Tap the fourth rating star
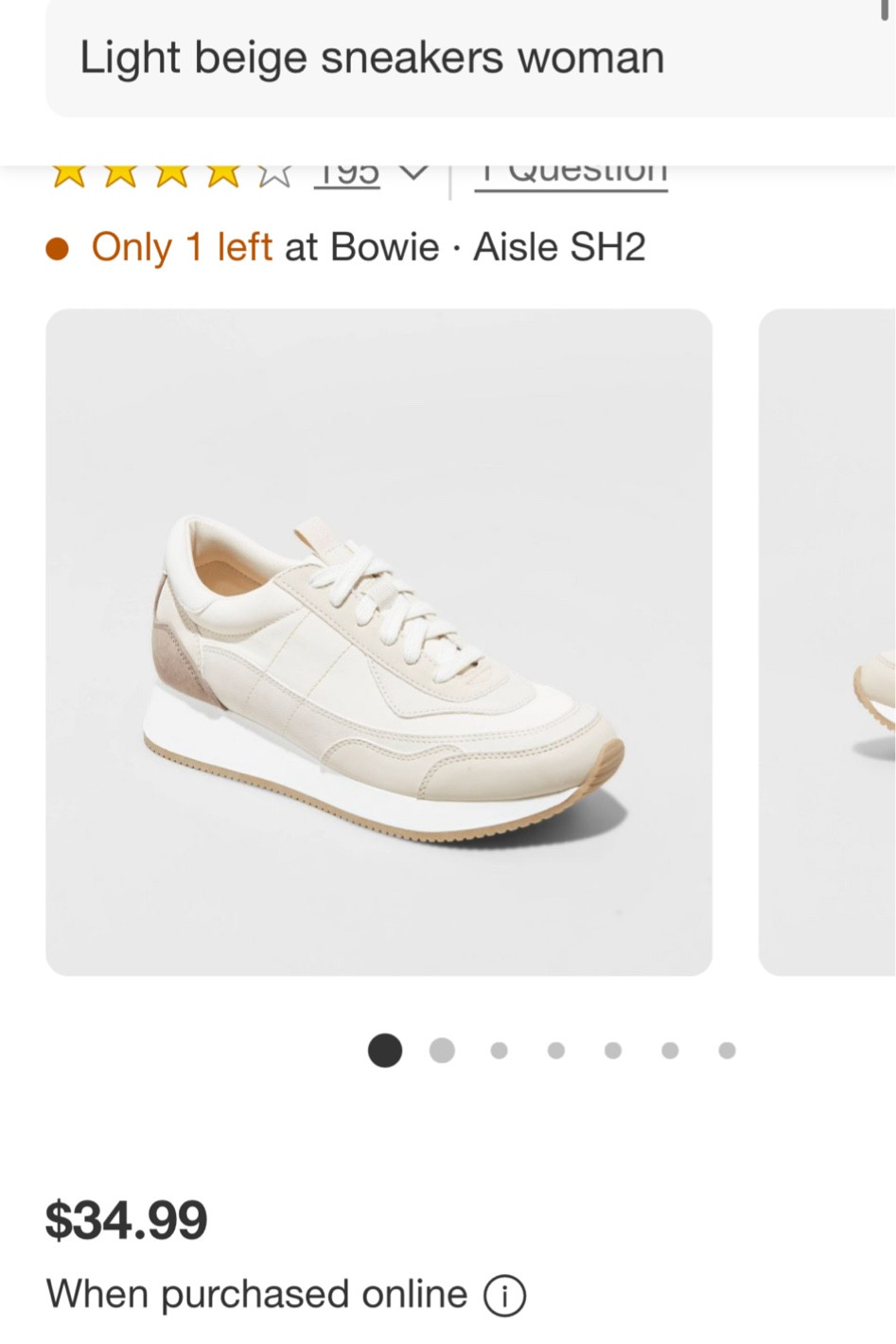The image size is (896, 1344). pos(224,172)
